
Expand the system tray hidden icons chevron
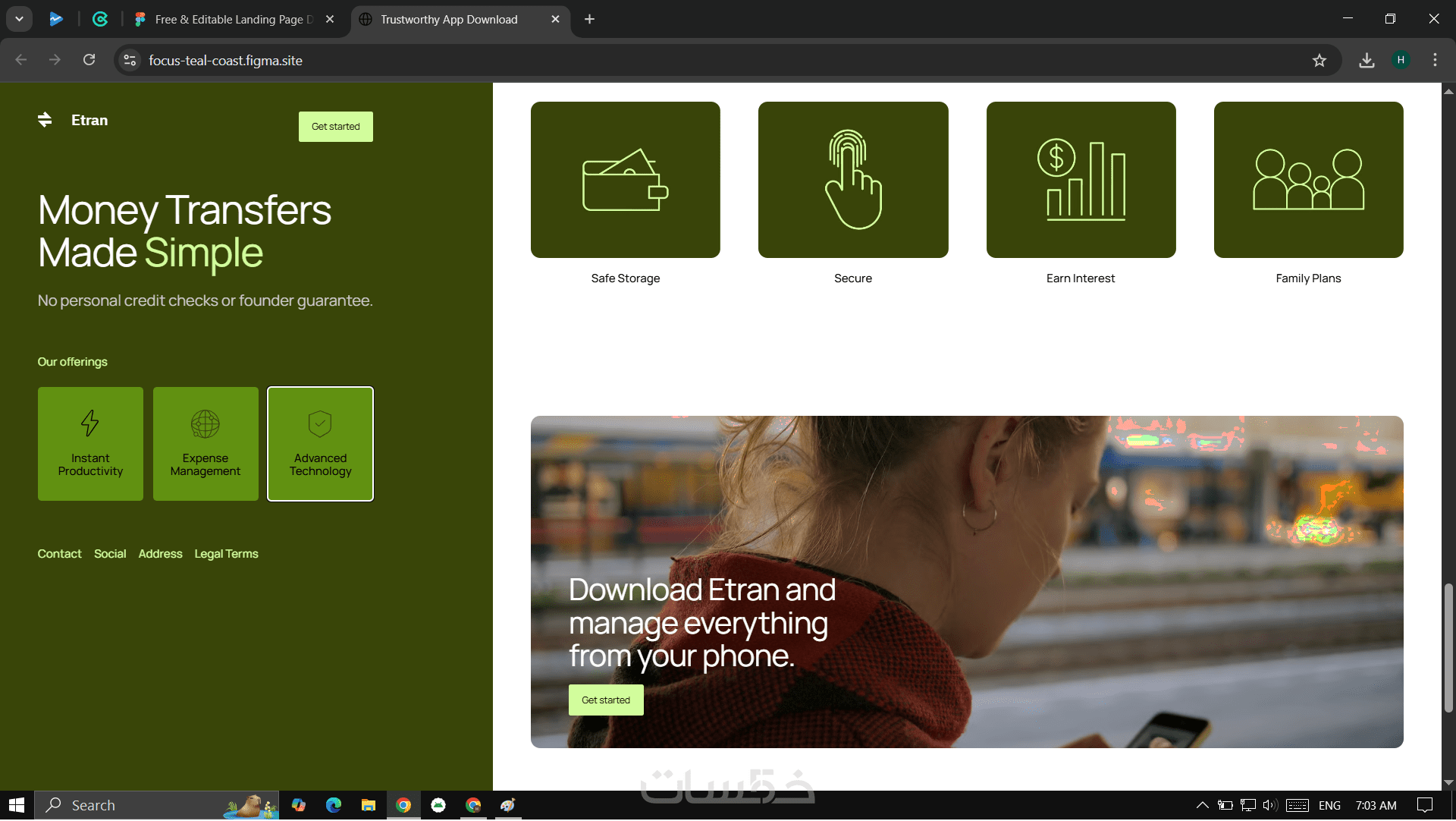click(x=1202, y=806)
